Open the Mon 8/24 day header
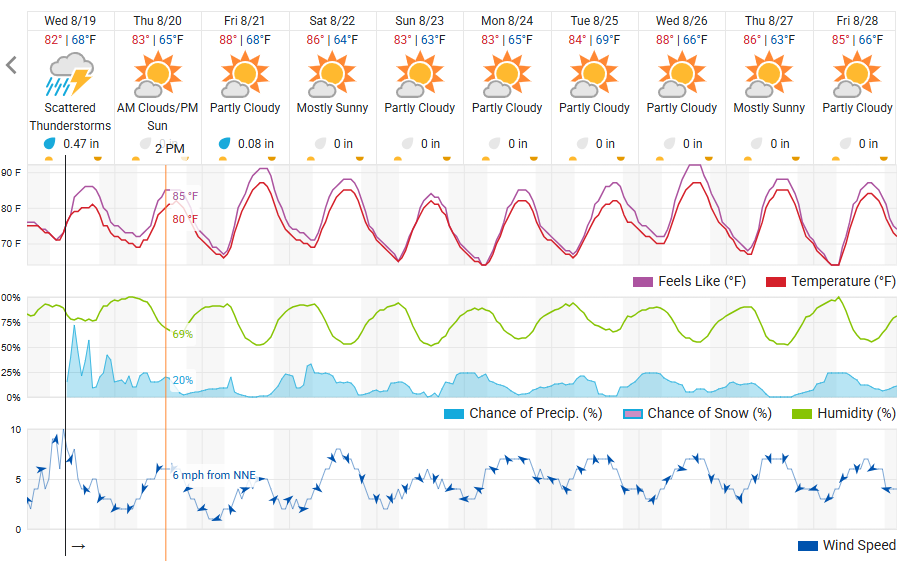906x574 pixels. (x=507, y=21)
